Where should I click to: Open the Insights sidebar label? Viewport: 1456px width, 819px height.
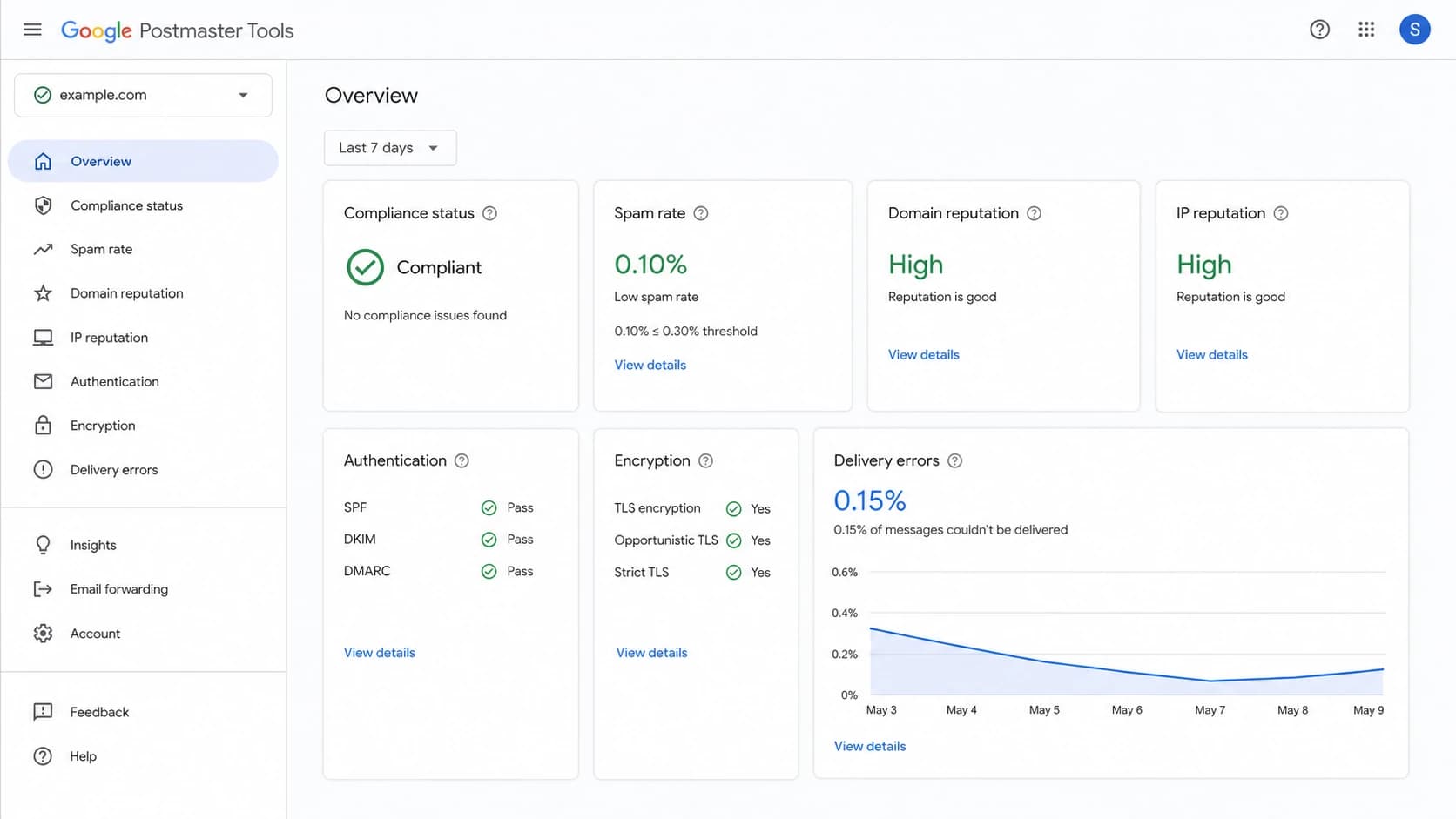[x=93, y=545]
